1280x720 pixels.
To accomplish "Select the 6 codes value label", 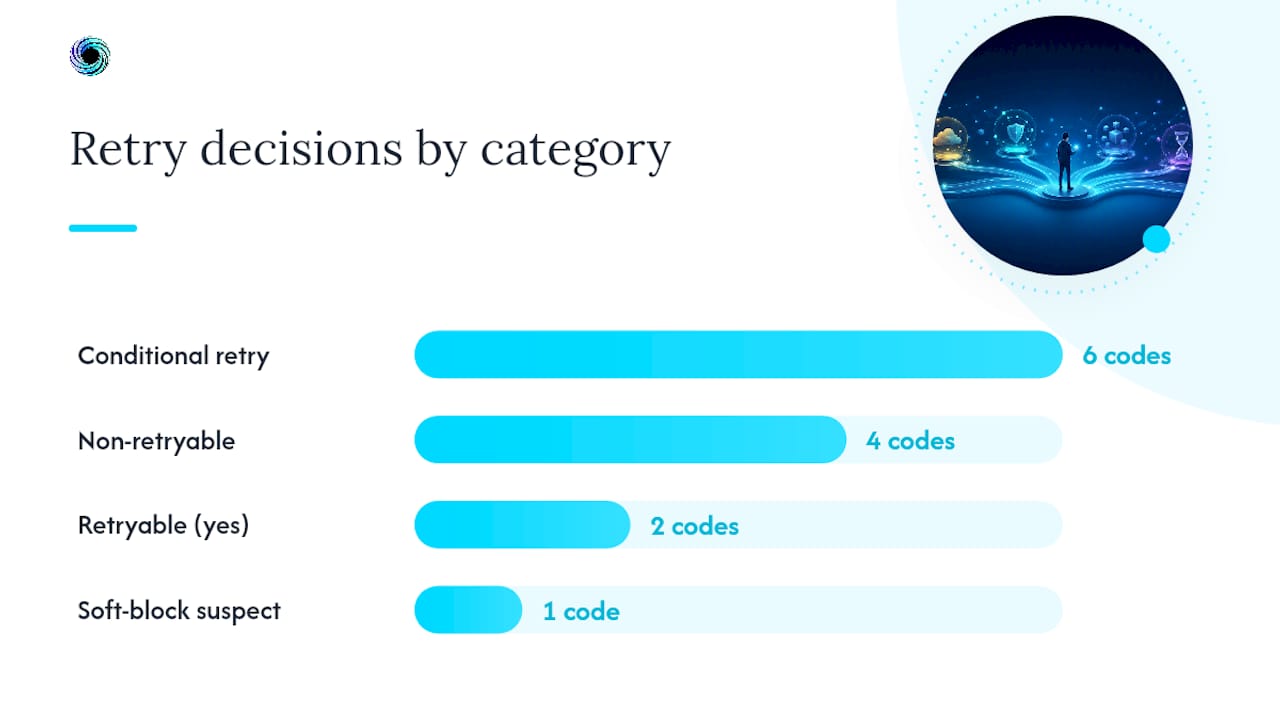I will [1127, 355].
